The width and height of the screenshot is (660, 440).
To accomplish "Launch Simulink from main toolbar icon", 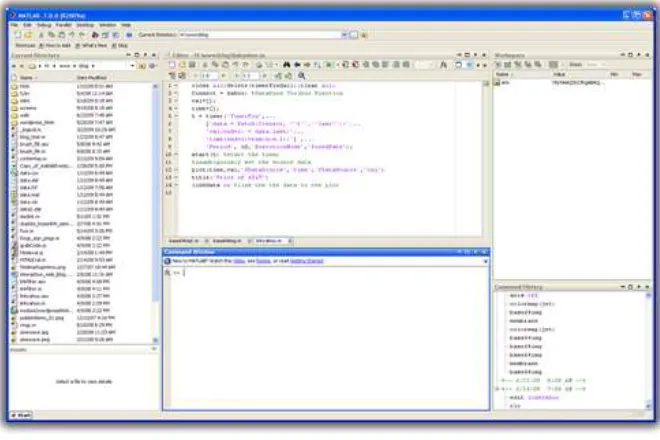I will pos(95,35).
